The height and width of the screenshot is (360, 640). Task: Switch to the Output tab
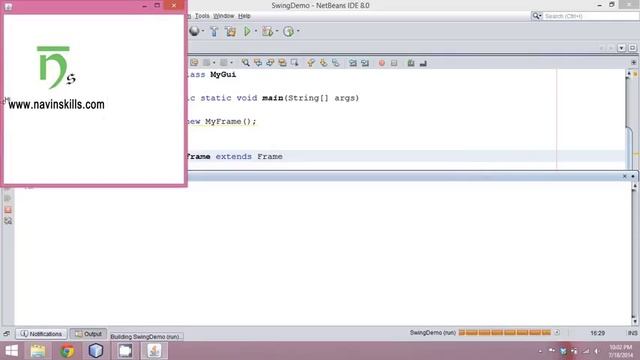point(88,333)
